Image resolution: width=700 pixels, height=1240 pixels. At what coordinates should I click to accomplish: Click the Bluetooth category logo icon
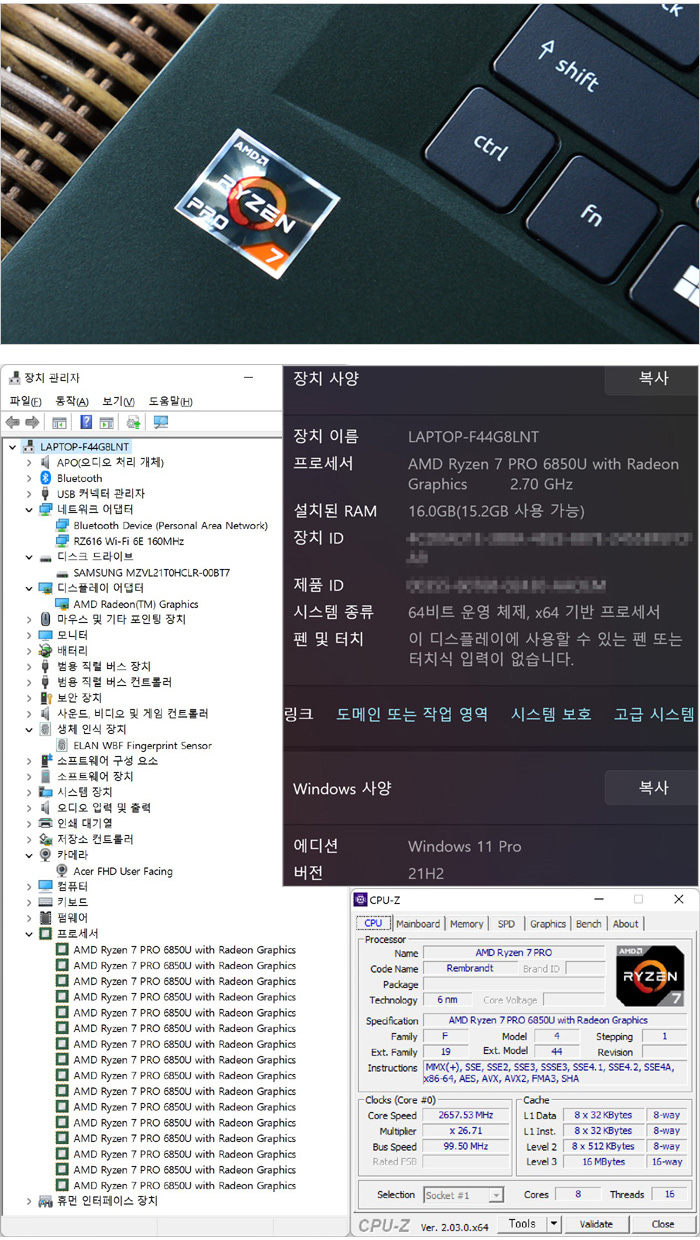(45, 478)
